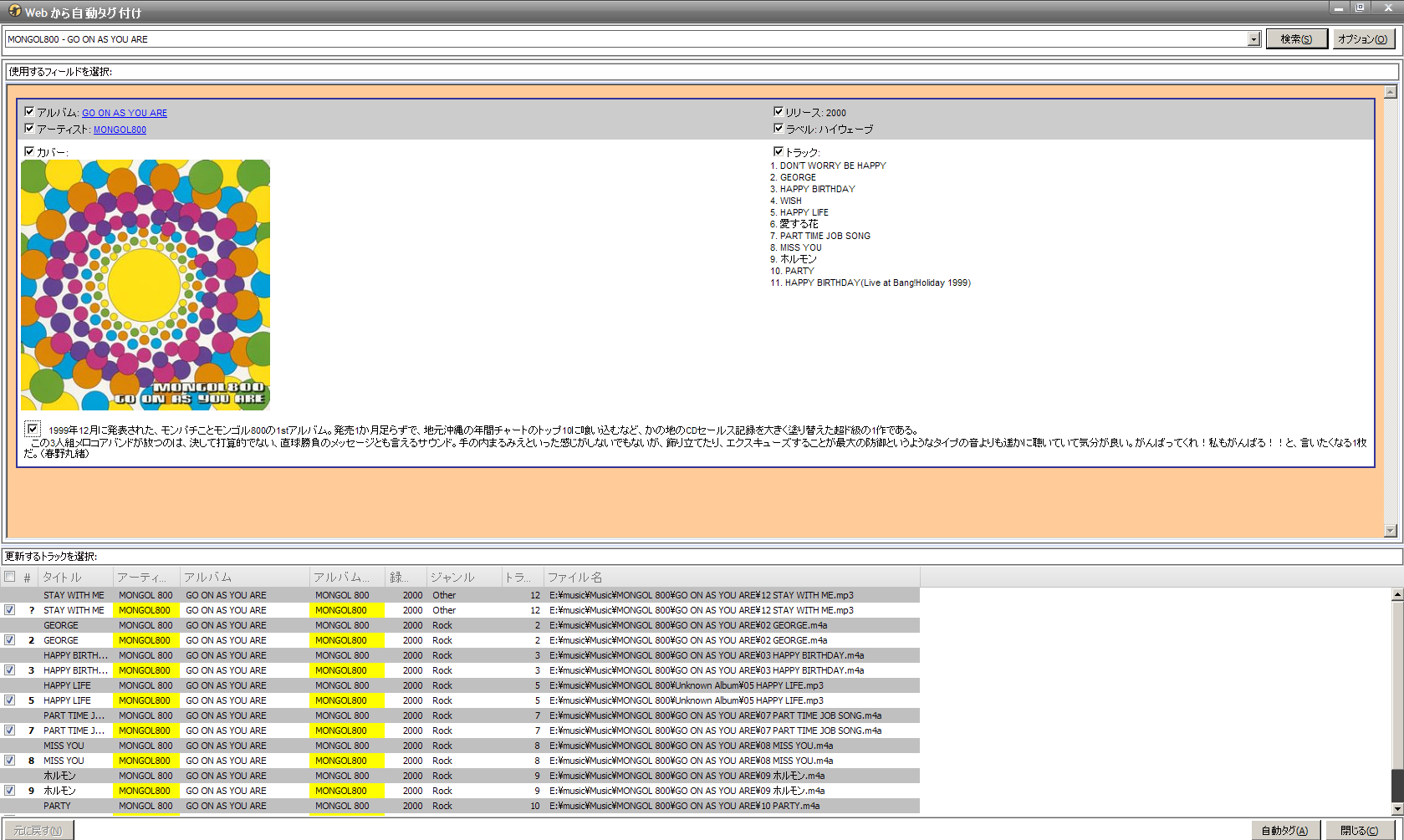This screenshot has height=840, width=1404.
Task: Sort by the アルバム... album artist column header
Action: coord(347,577)
